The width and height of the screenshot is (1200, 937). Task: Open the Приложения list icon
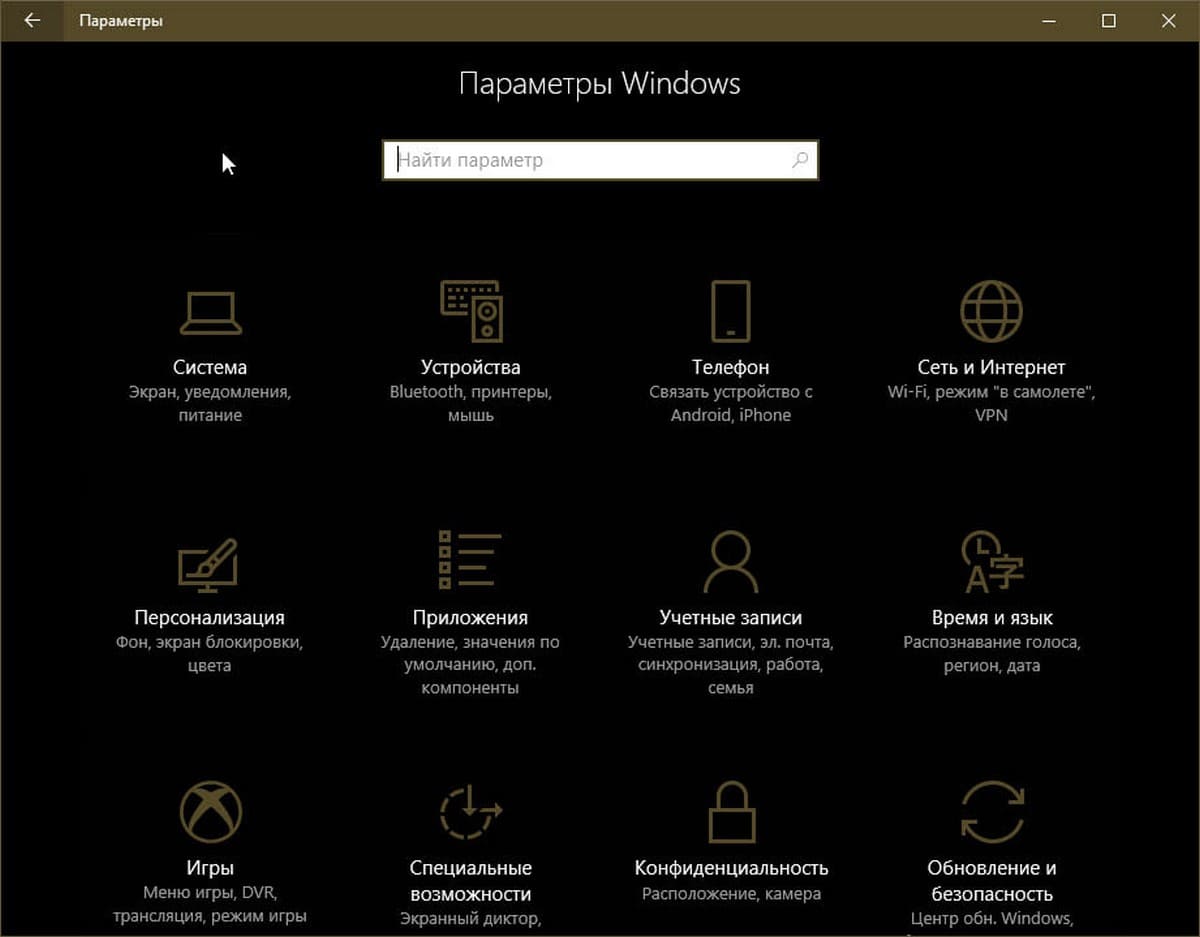tap(470, 559)
